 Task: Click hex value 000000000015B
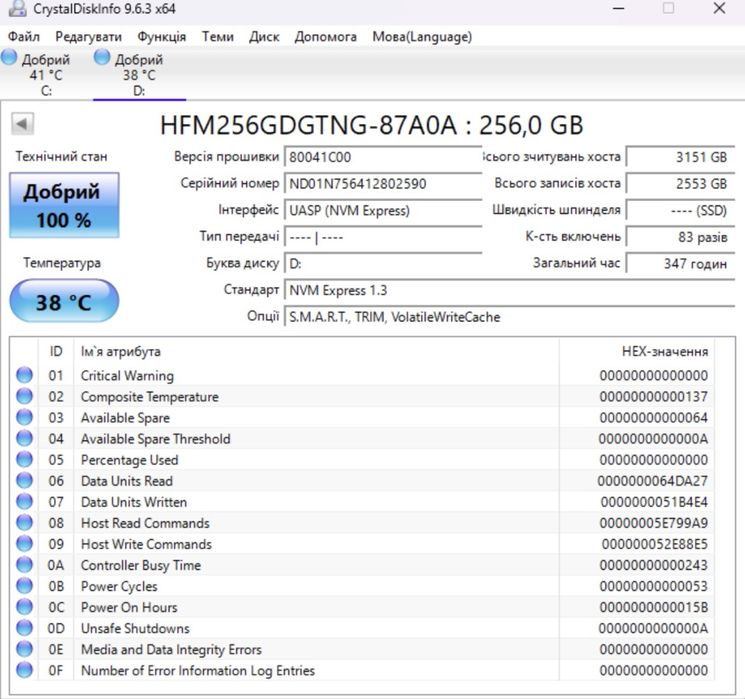[x=653, y=607]
